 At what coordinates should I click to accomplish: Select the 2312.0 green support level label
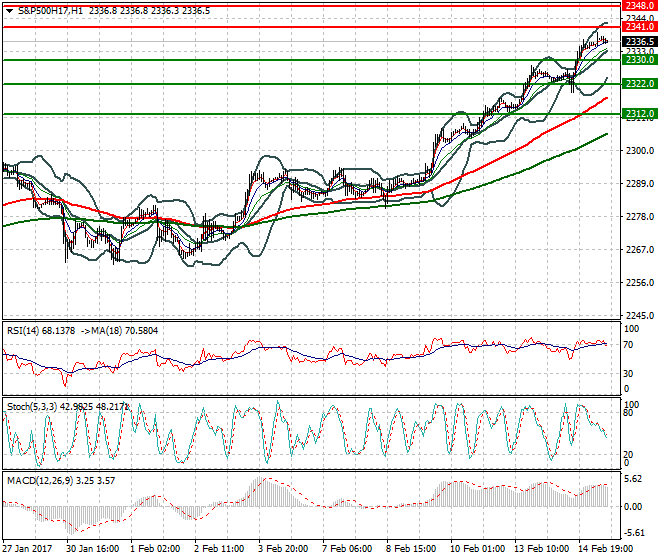[640, 114]
